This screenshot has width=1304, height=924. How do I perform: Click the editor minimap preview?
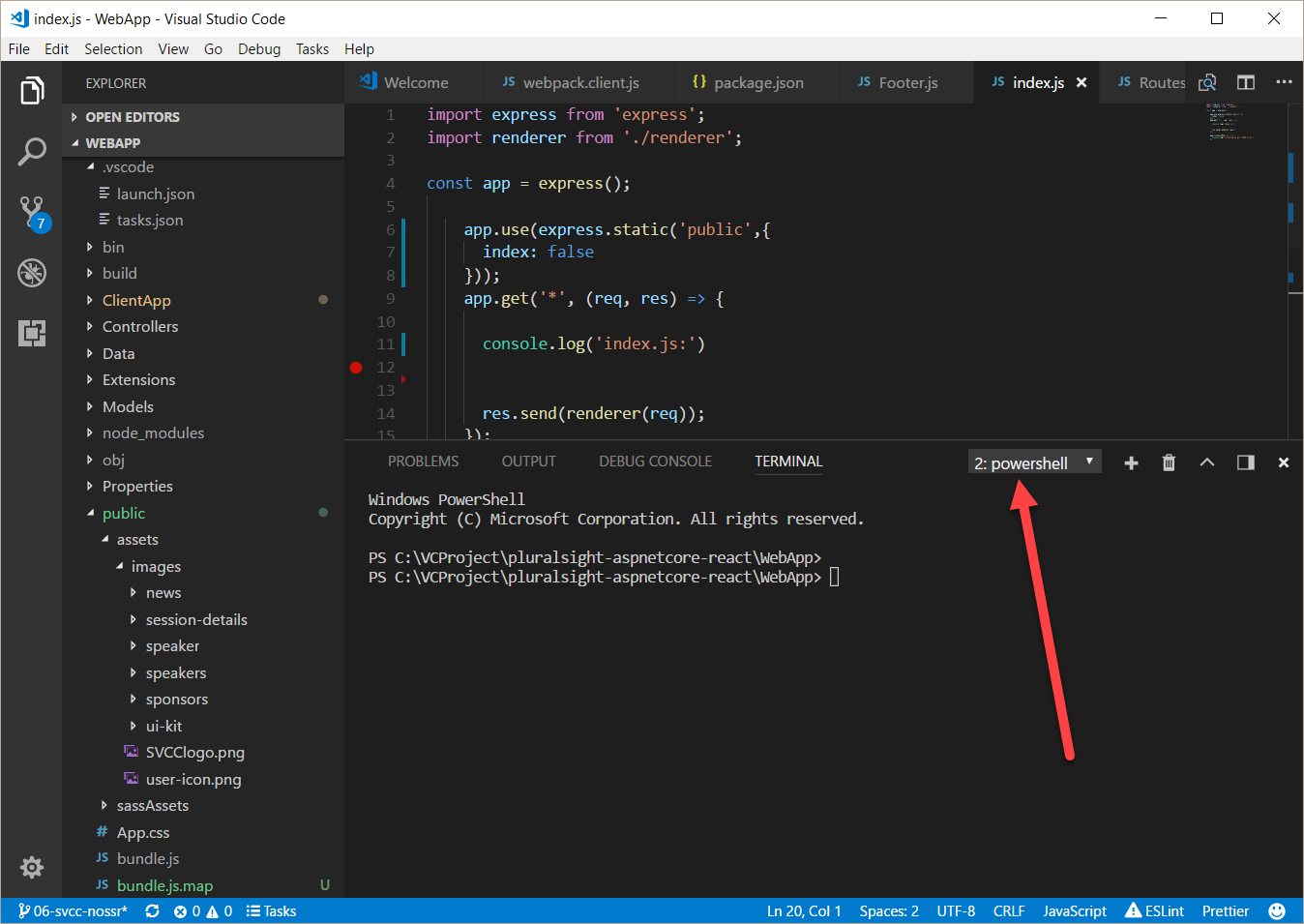1230,122
